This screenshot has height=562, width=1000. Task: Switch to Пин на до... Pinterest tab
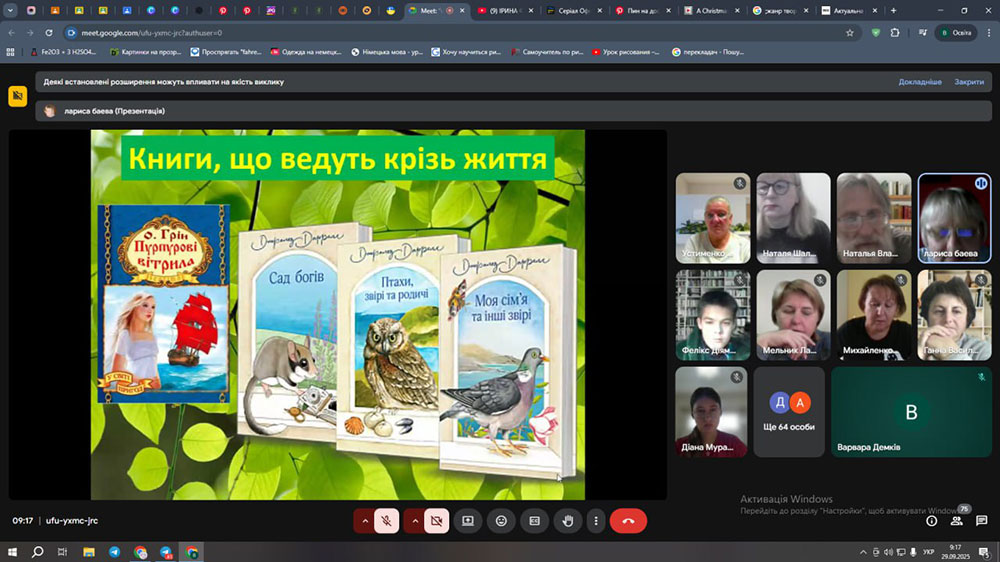tap(643, 11)
